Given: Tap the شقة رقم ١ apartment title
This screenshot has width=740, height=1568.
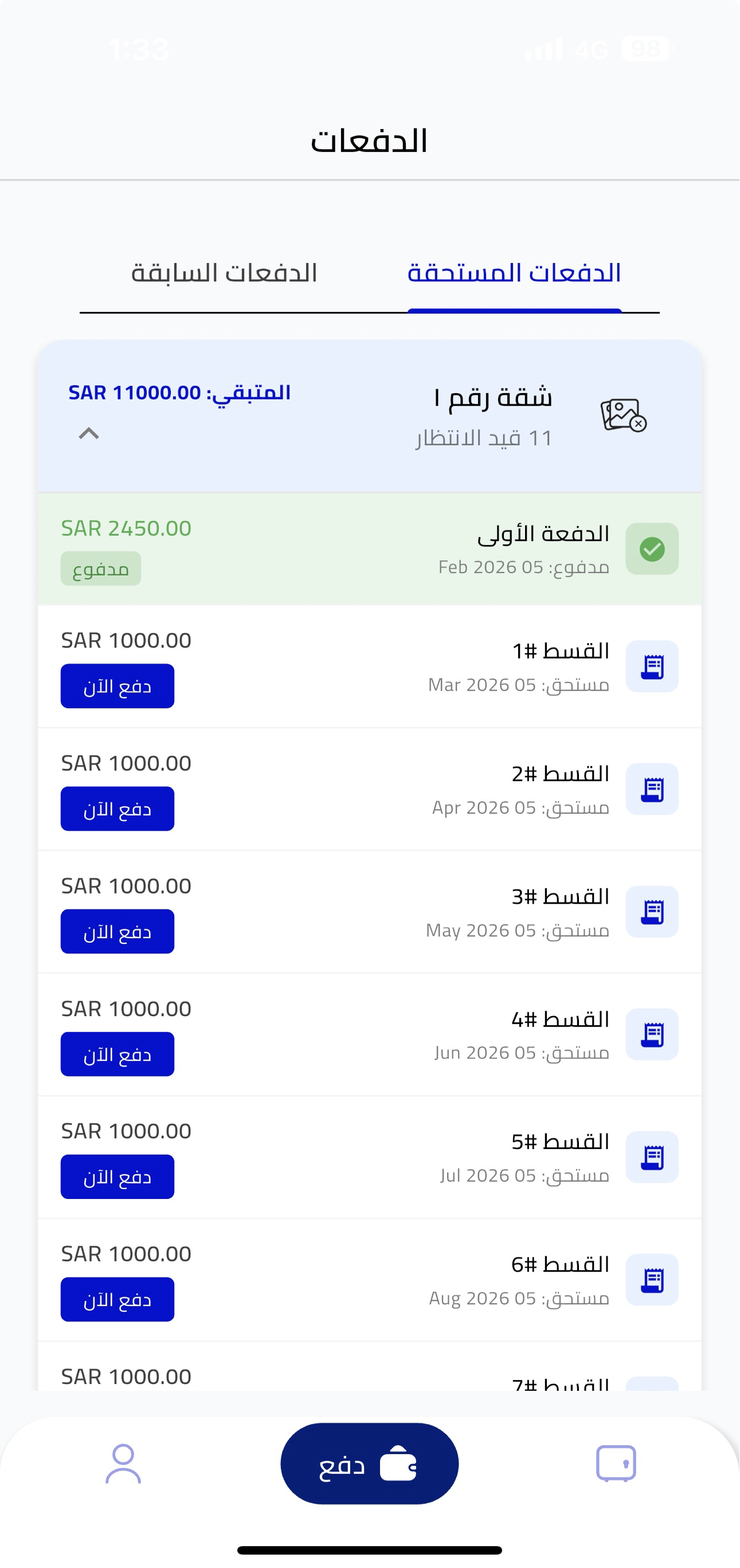Looking at the screenshot, I should click(x=493, y=398).
